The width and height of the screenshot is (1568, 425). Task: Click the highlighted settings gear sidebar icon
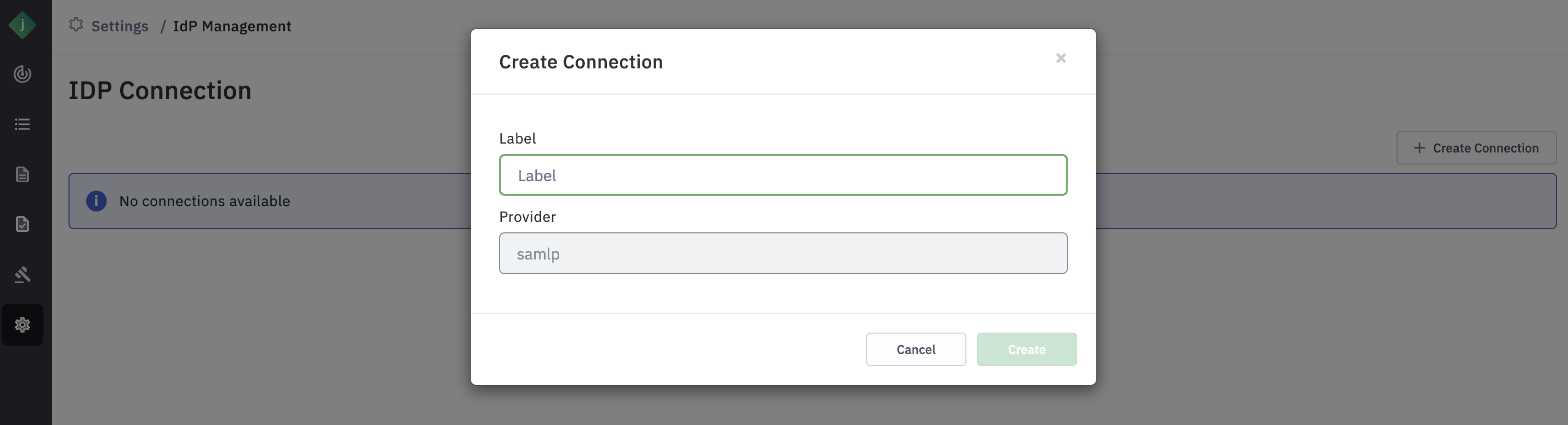pyautogui.click(x=22, y=325)
